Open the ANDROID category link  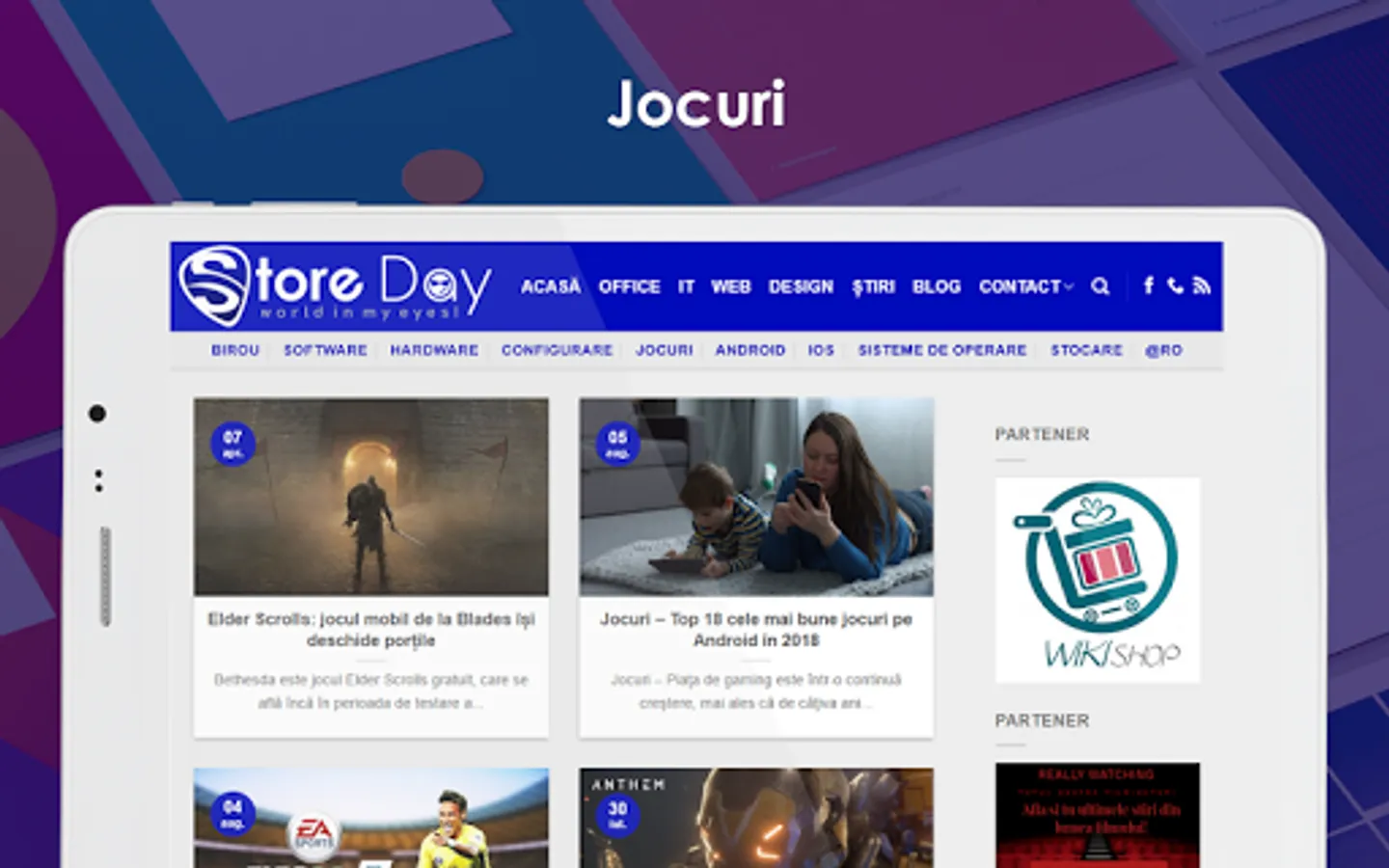coord(749,350)
